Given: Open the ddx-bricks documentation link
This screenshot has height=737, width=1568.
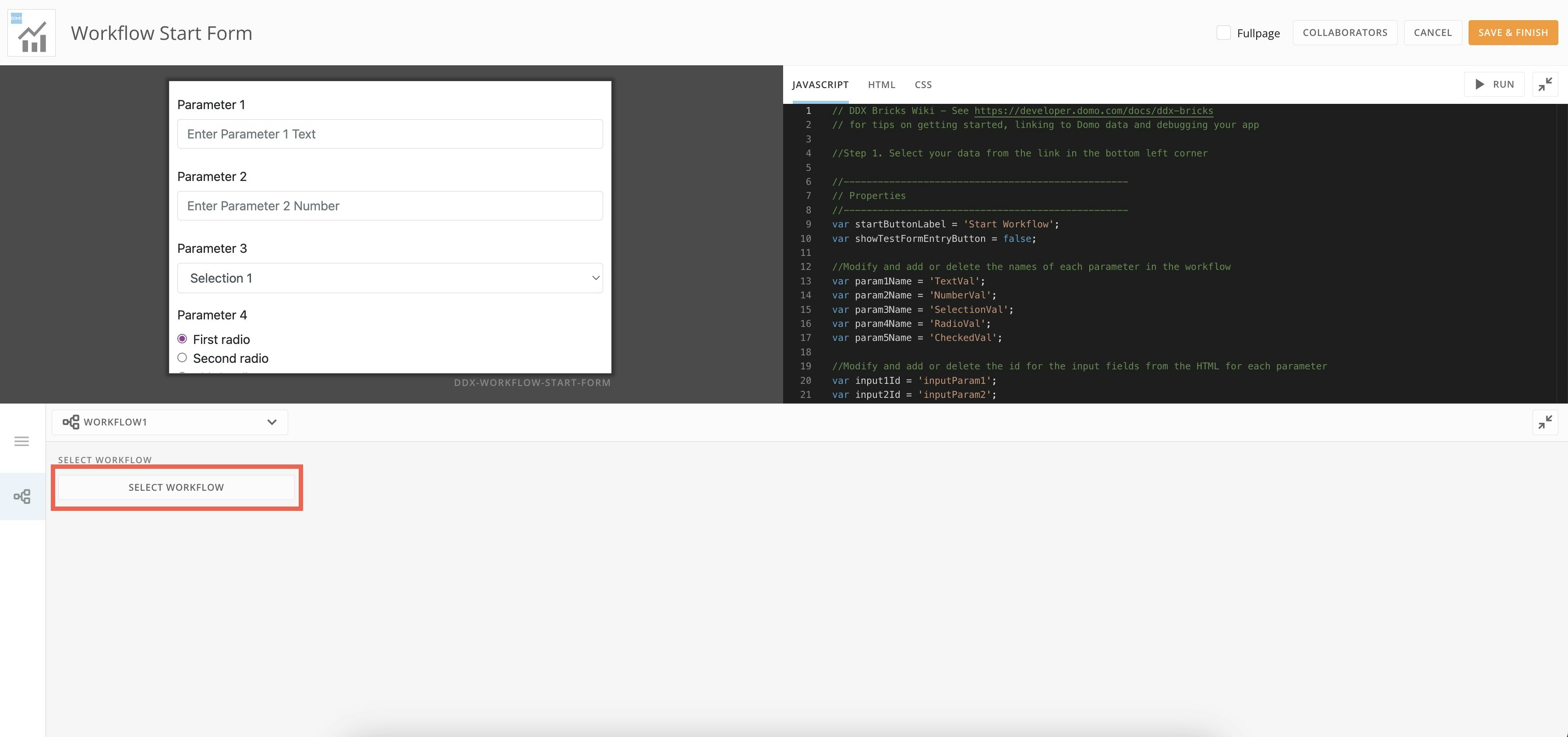Looking at the screenshot, I should [1093, 110].
